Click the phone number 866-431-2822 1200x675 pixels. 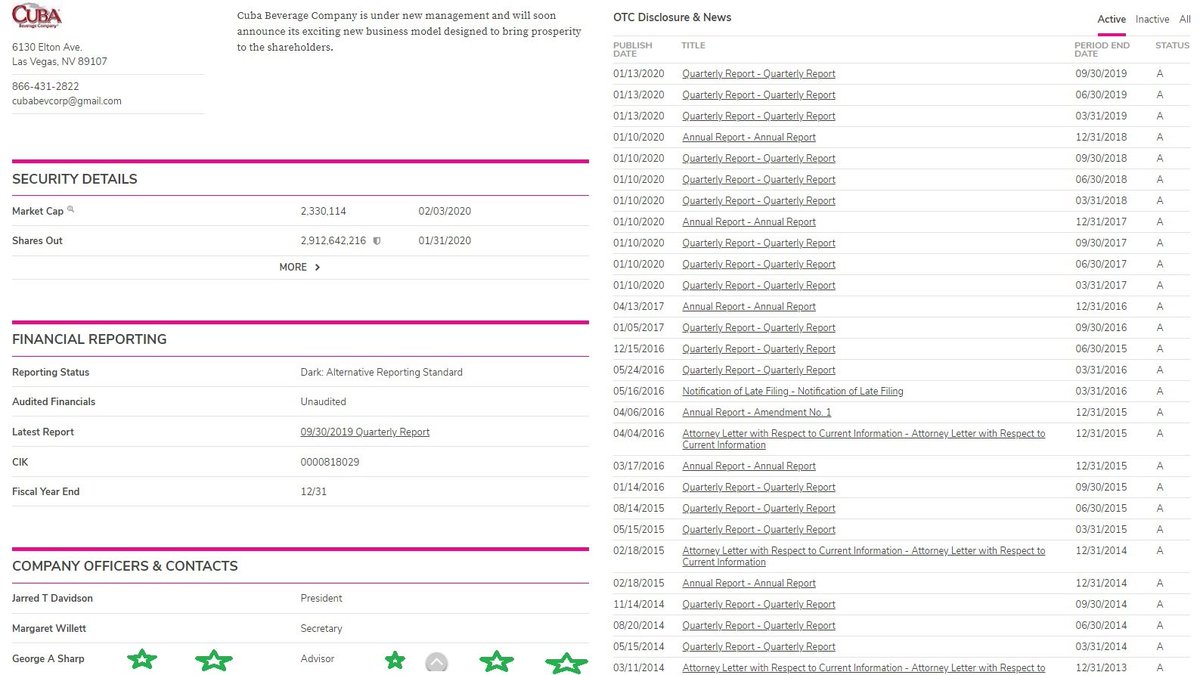(45, 87)
